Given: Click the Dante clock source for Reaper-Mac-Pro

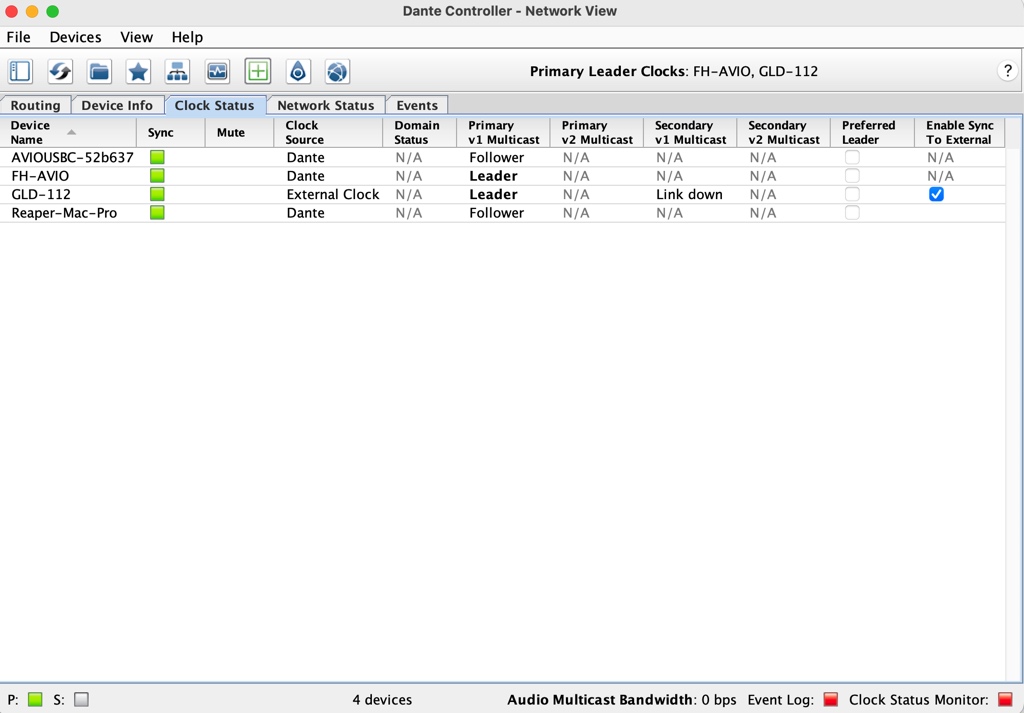Looking at the screenshot, I should point(305,213).
